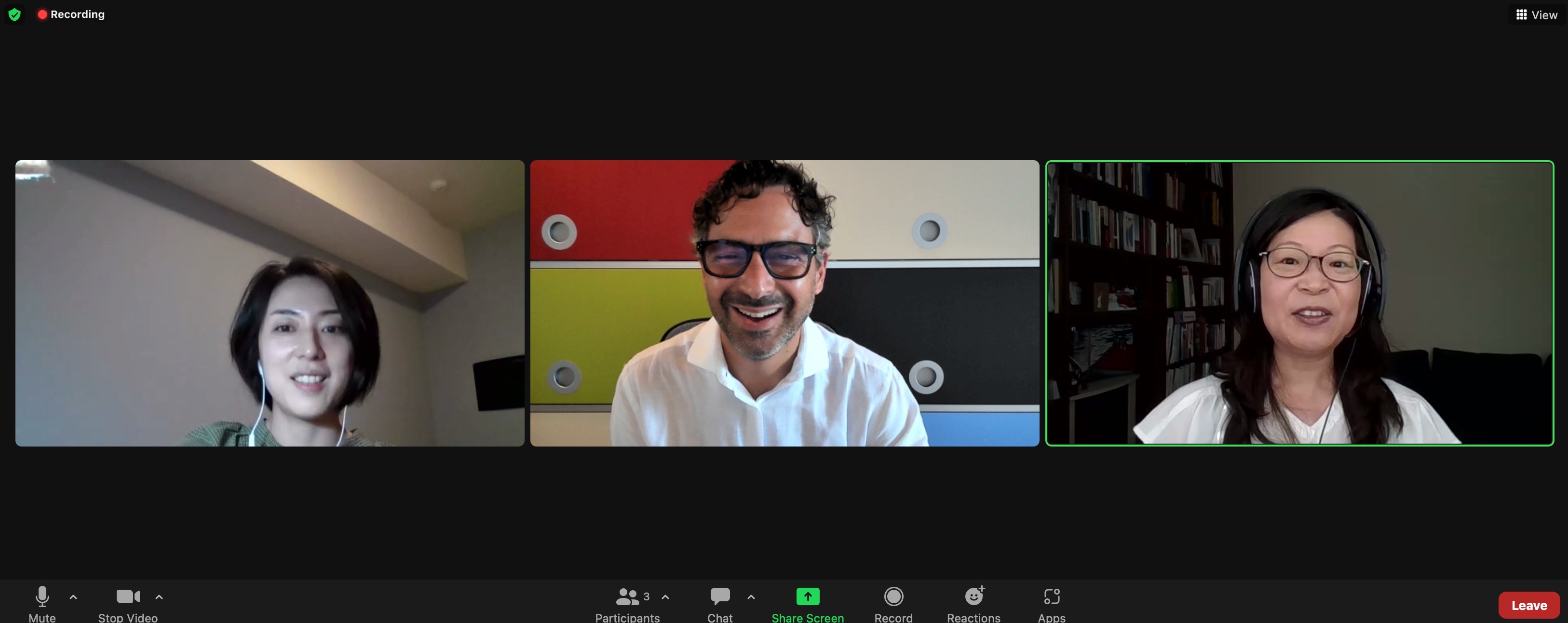The image size is (1568, 623).
Task: Expand audio settings chevron beside Mute
Action: (x=74, y=597)
